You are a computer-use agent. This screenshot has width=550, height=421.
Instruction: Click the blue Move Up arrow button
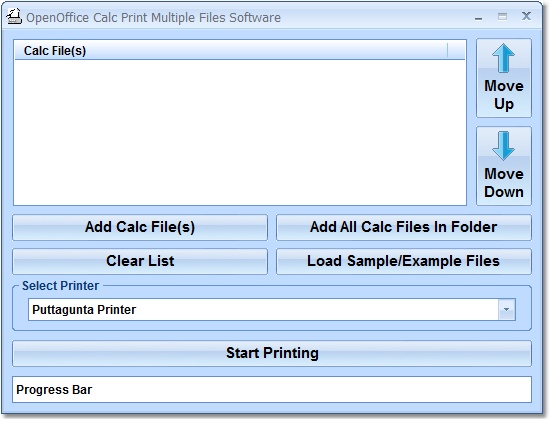504,78
